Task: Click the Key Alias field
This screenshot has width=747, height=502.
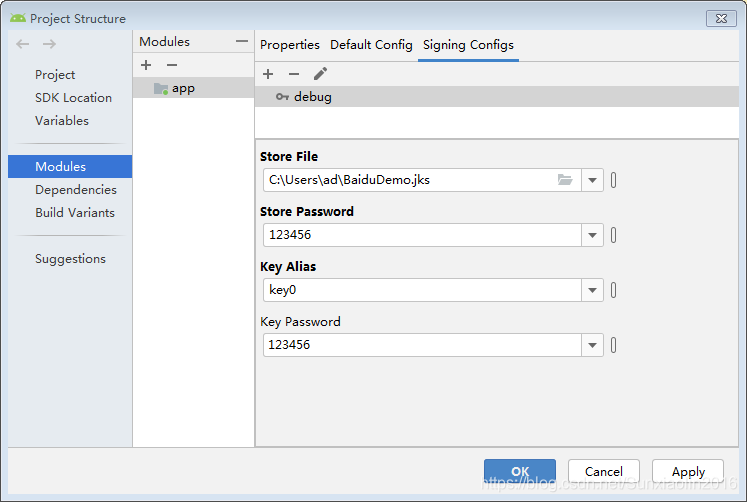Action: tap(422, 290)
